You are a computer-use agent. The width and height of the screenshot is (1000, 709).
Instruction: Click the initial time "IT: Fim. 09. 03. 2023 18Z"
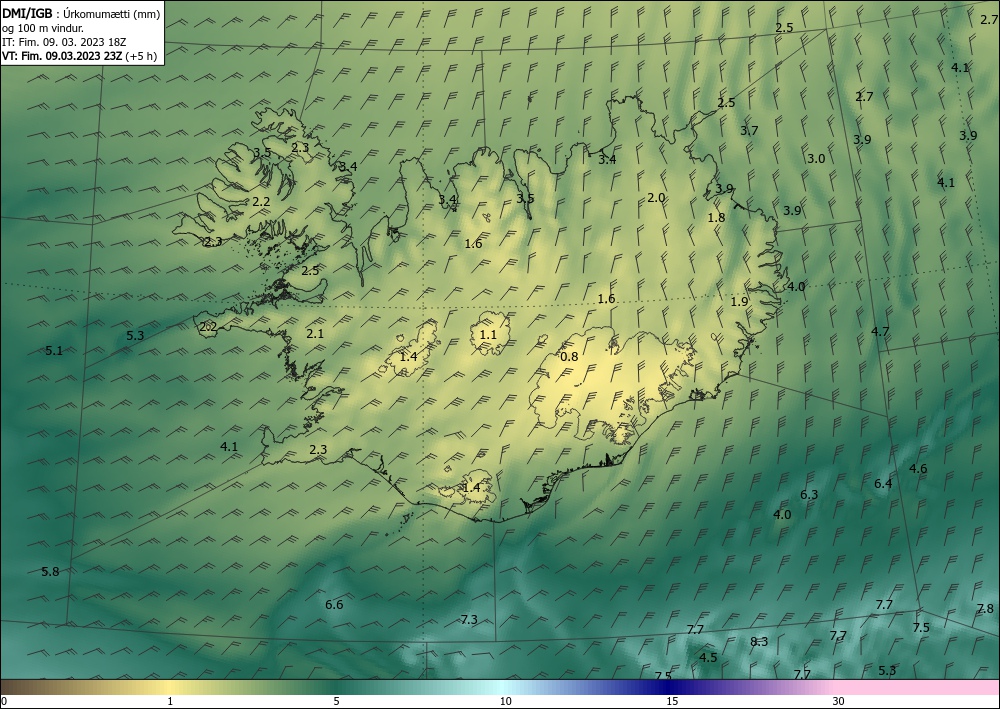pyautogui.click(x=64, y=42)
